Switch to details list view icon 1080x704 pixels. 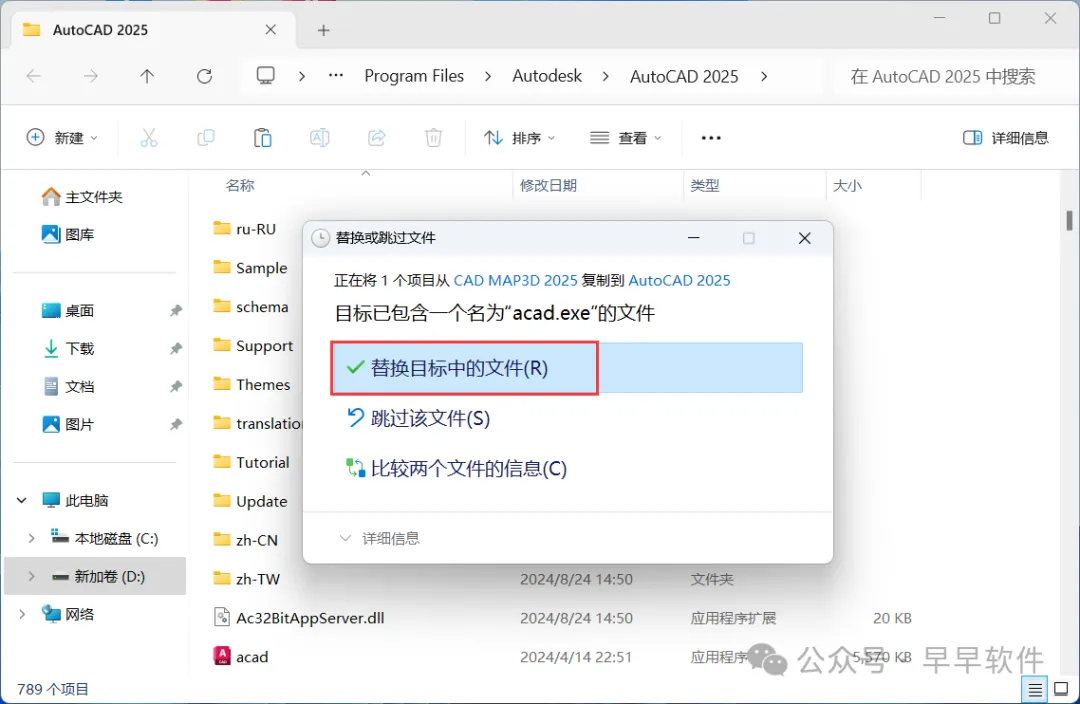(x=1035, y=689)
